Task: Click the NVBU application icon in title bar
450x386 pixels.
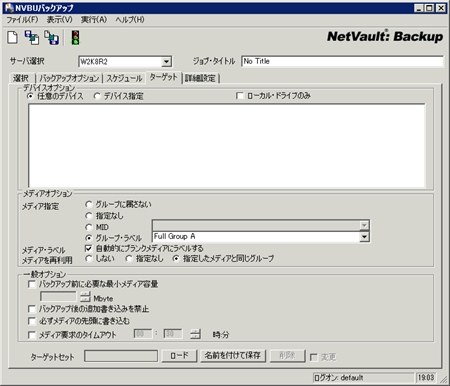Action: tap(9, 7)
